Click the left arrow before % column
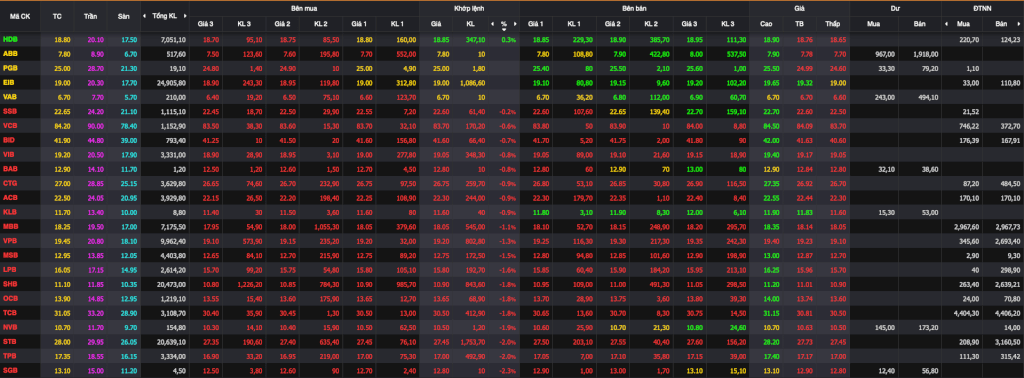The image size is (1024, 378). tap(492, 24)
